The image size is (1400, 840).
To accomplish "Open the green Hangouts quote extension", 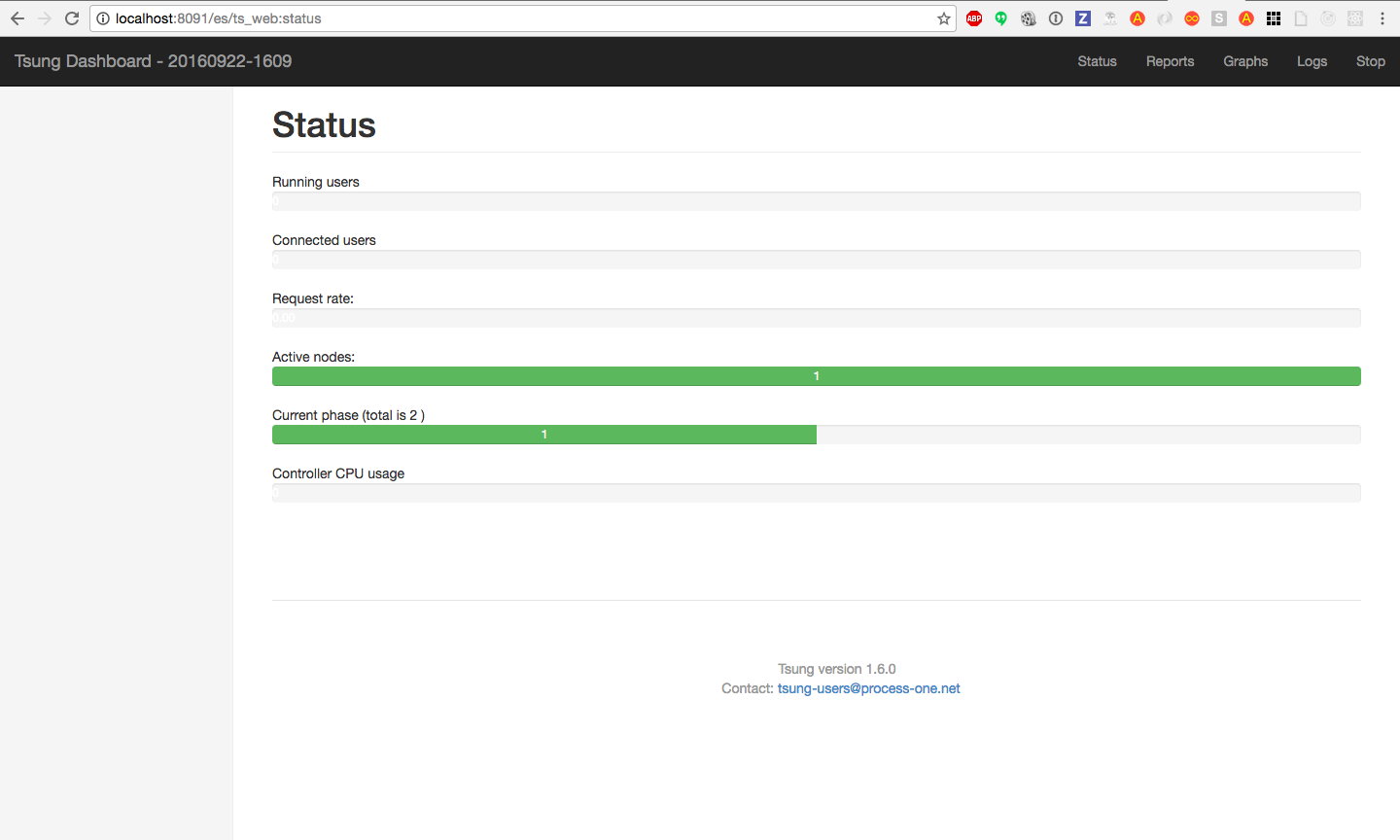I will click(1001, 18).
